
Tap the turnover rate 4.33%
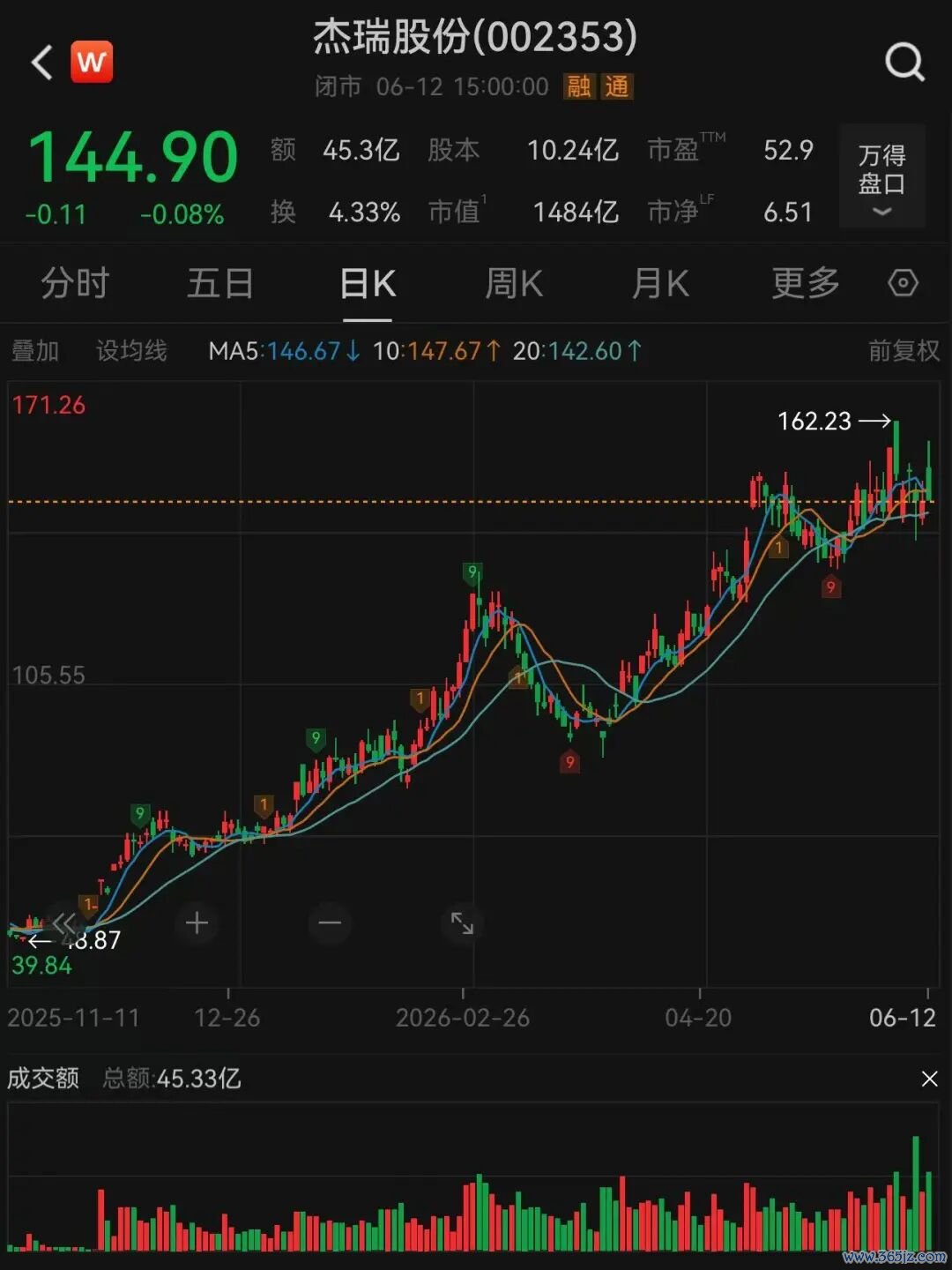pos(365,212)
